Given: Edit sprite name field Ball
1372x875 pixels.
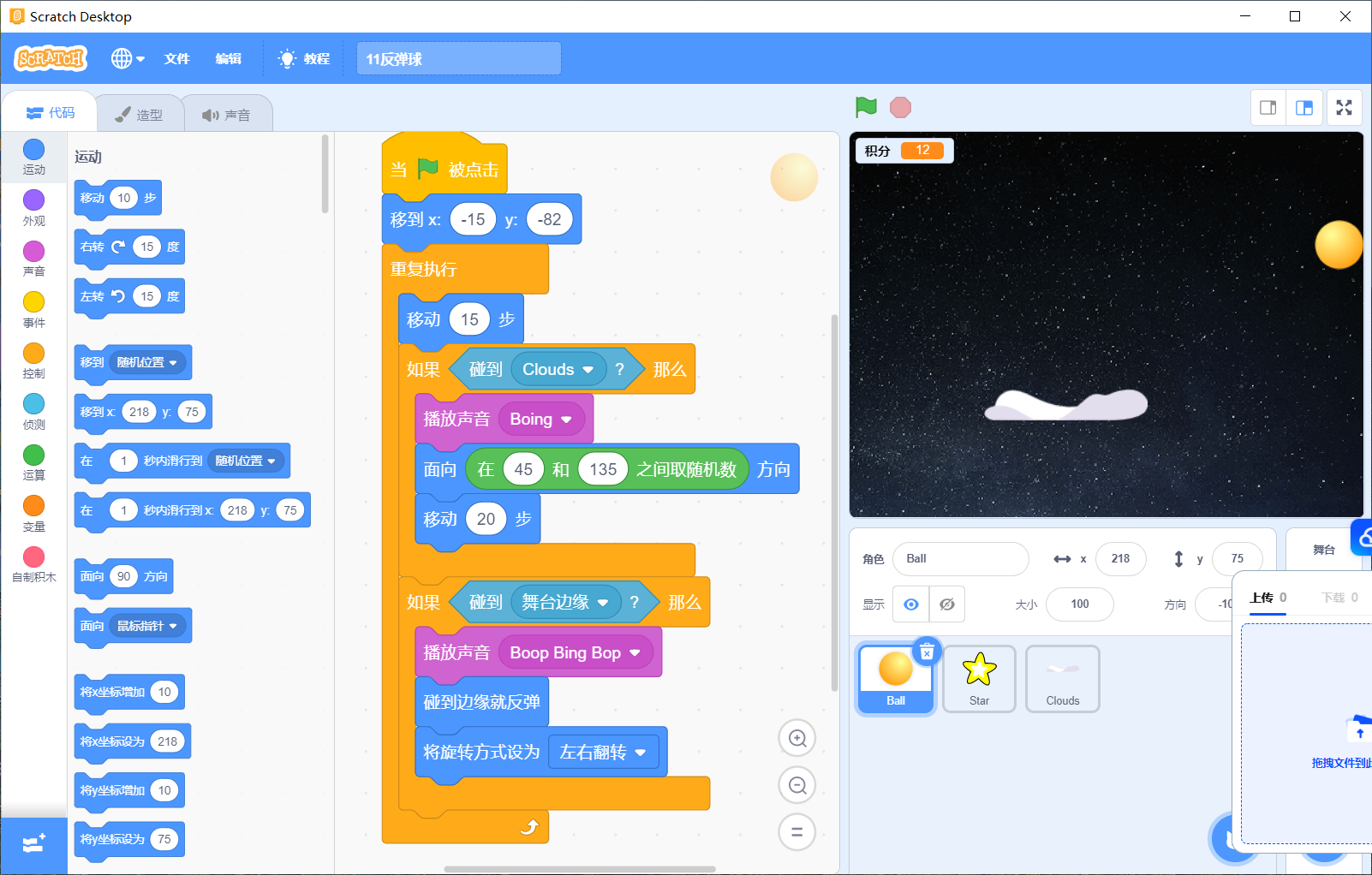Looking at the screenshot, I should (961, 559).
